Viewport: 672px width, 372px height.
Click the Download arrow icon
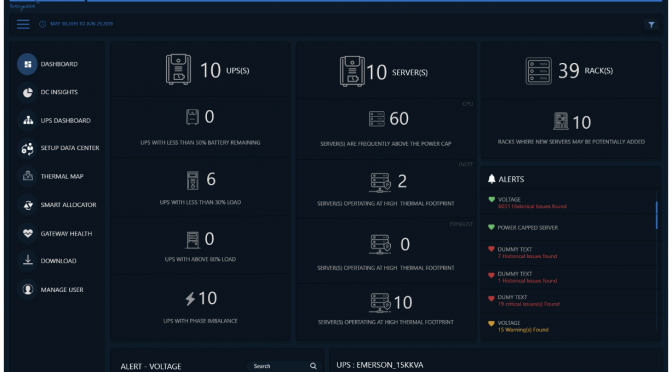pyautogui.click(x=27, y=261)
